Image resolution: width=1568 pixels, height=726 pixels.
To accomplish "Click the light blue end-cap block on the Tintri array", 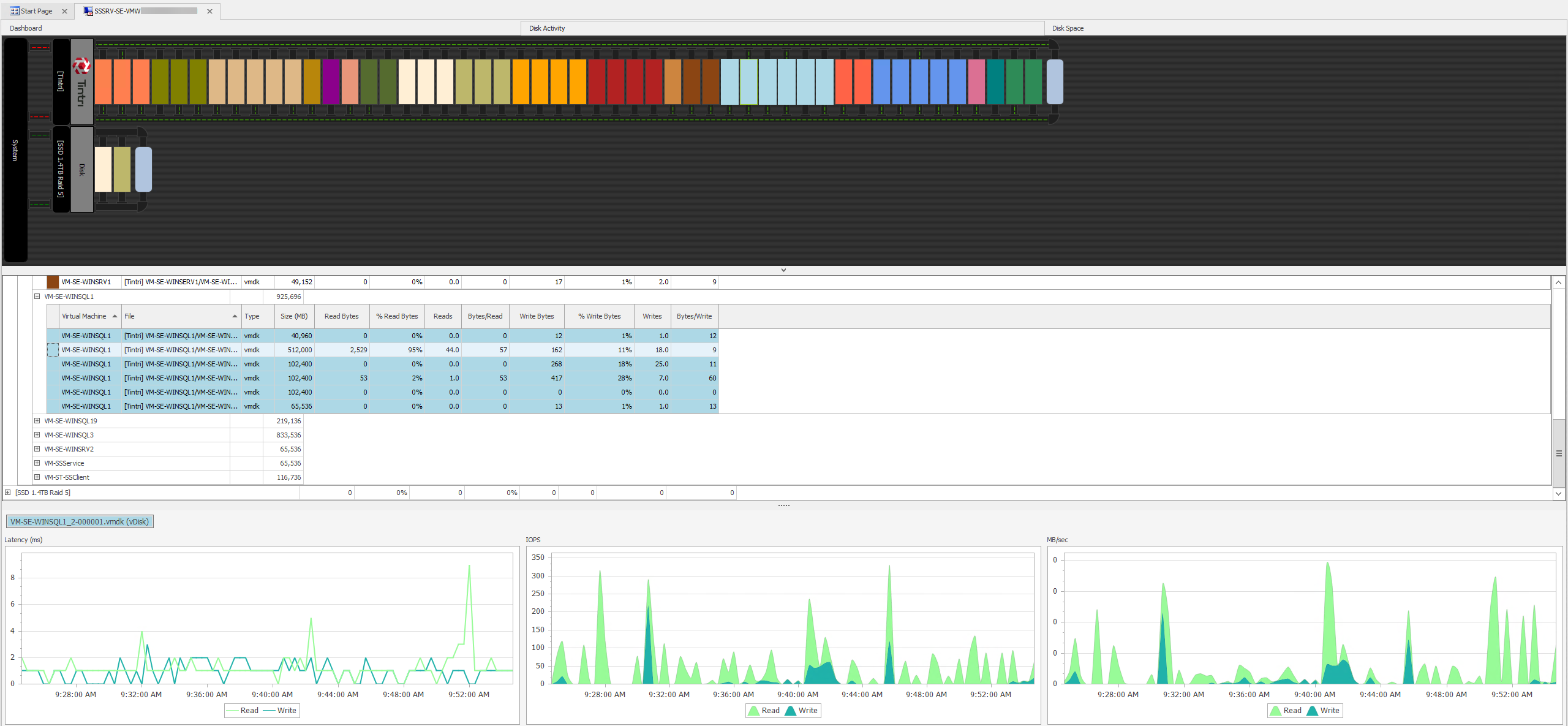I will [x=1055, y=81].
